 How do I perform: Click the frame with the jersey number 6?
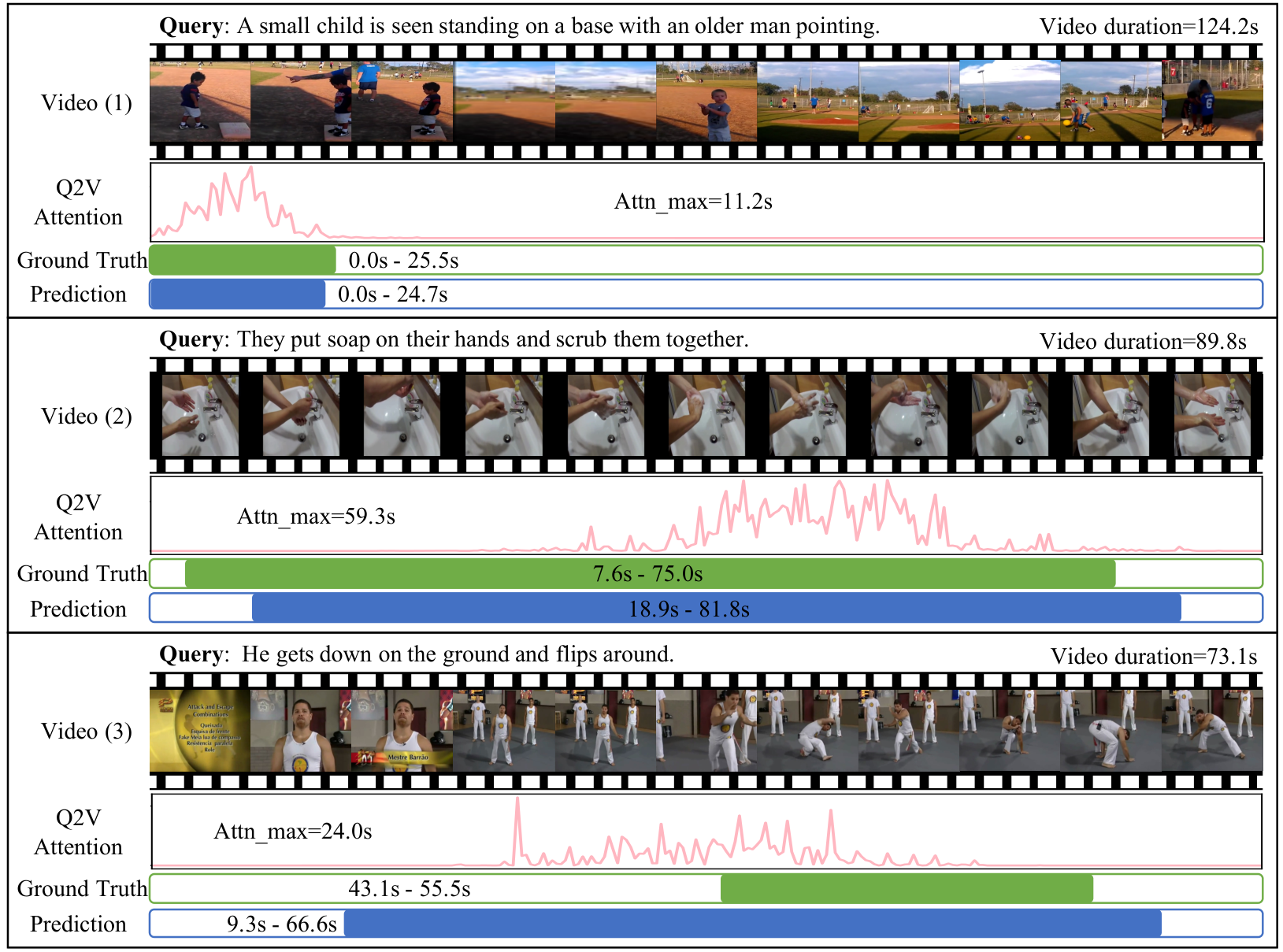[x=1212, y=102]
